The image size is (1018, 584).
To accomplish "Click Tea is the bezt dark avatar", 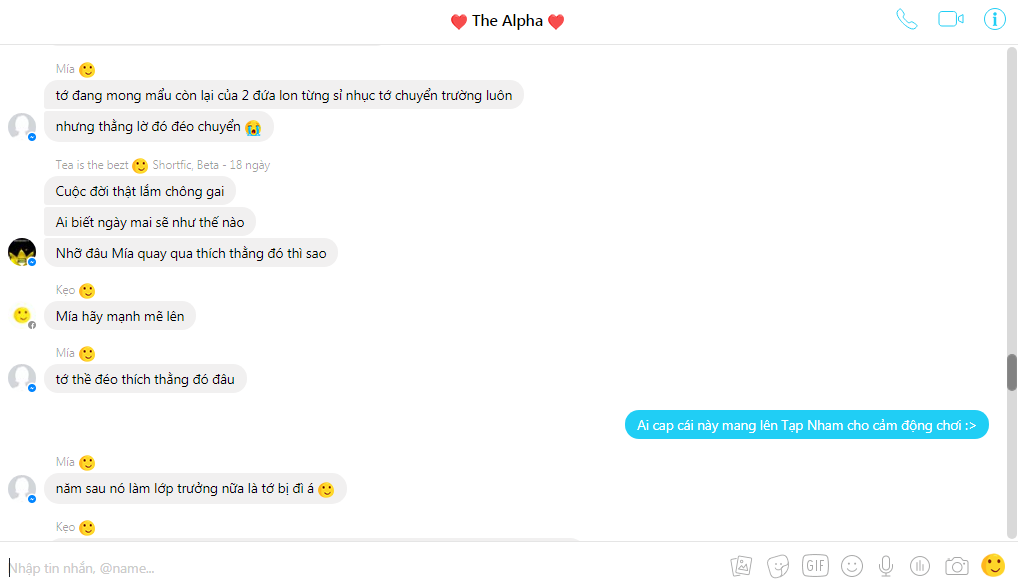I will [x=21, y=252].
